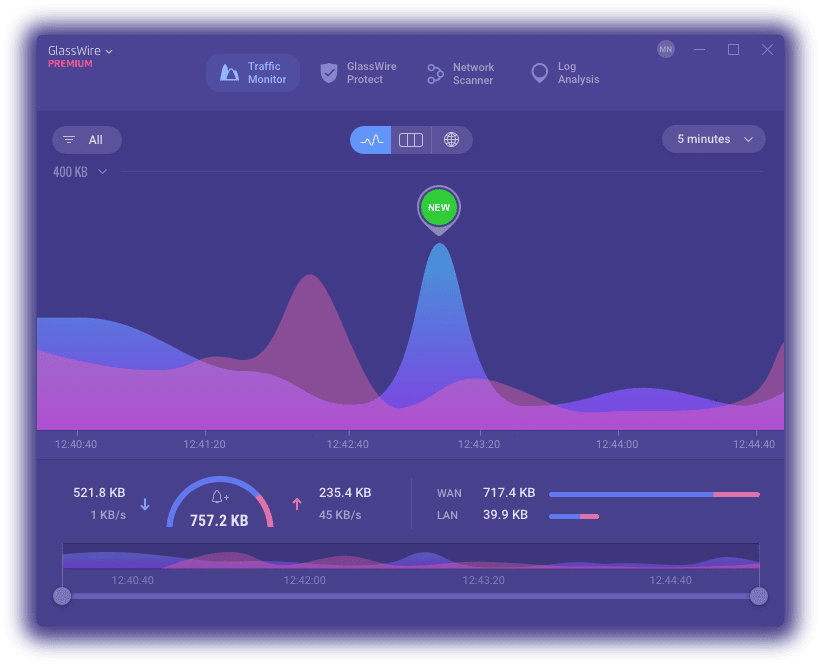
Task: Switch to the columns view icon
Action: tap(410, 140)
